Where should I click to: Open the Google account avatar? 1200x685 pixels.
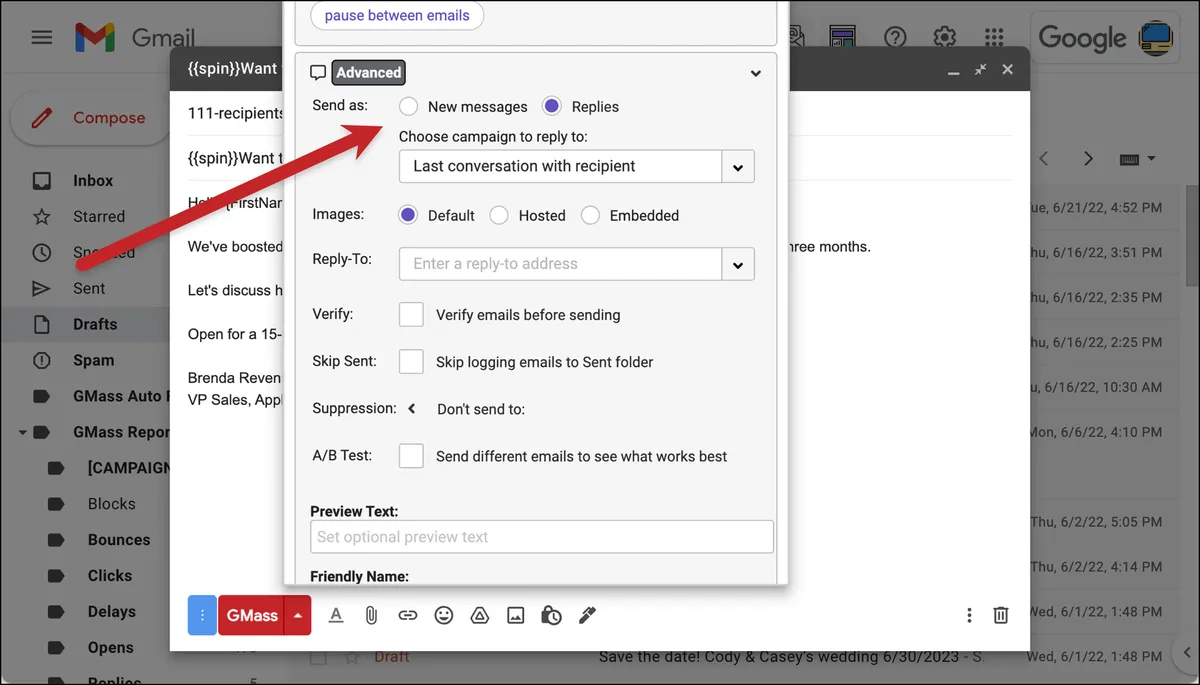coord(1157,38)
